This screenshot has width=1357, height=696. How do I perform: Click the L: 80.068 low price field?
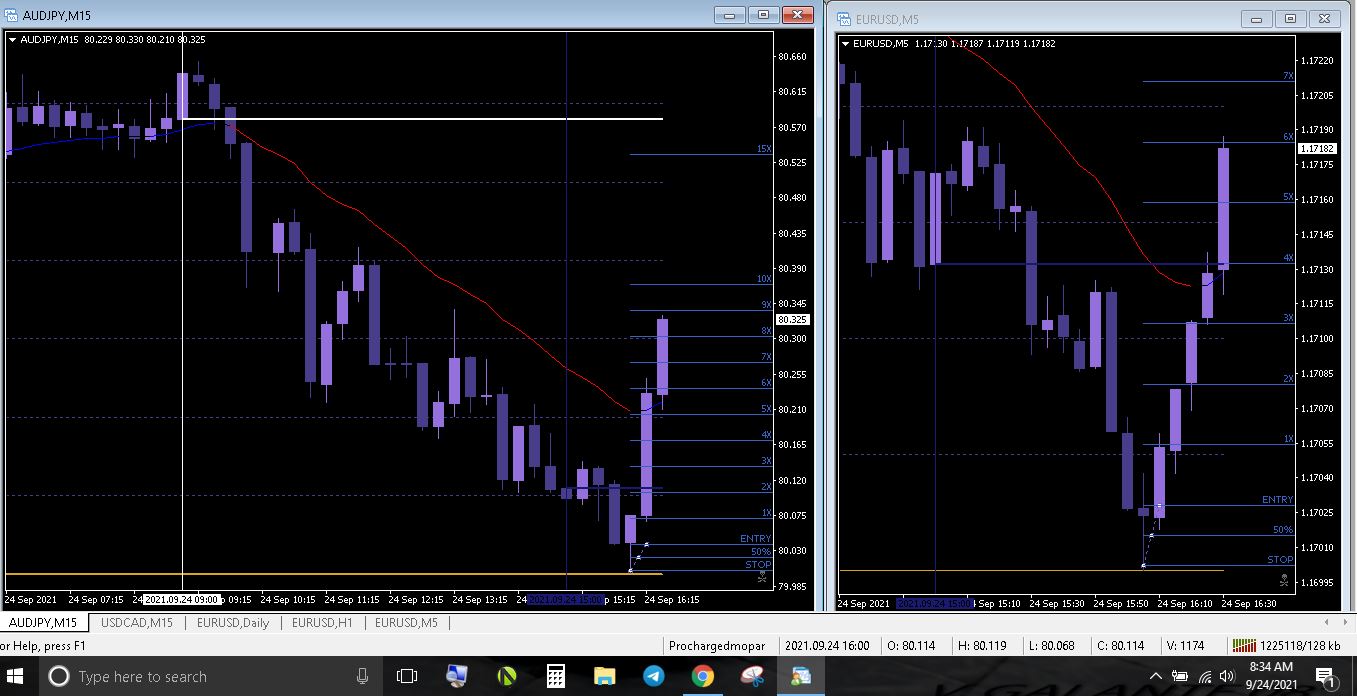click(x=1051, y=646)
